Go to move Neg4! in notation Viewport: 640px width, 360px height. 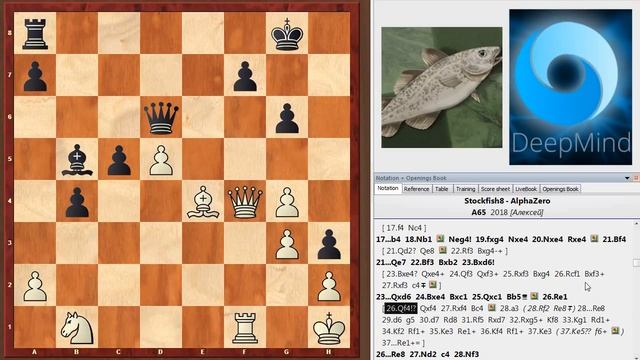click(x=460, y=239)
